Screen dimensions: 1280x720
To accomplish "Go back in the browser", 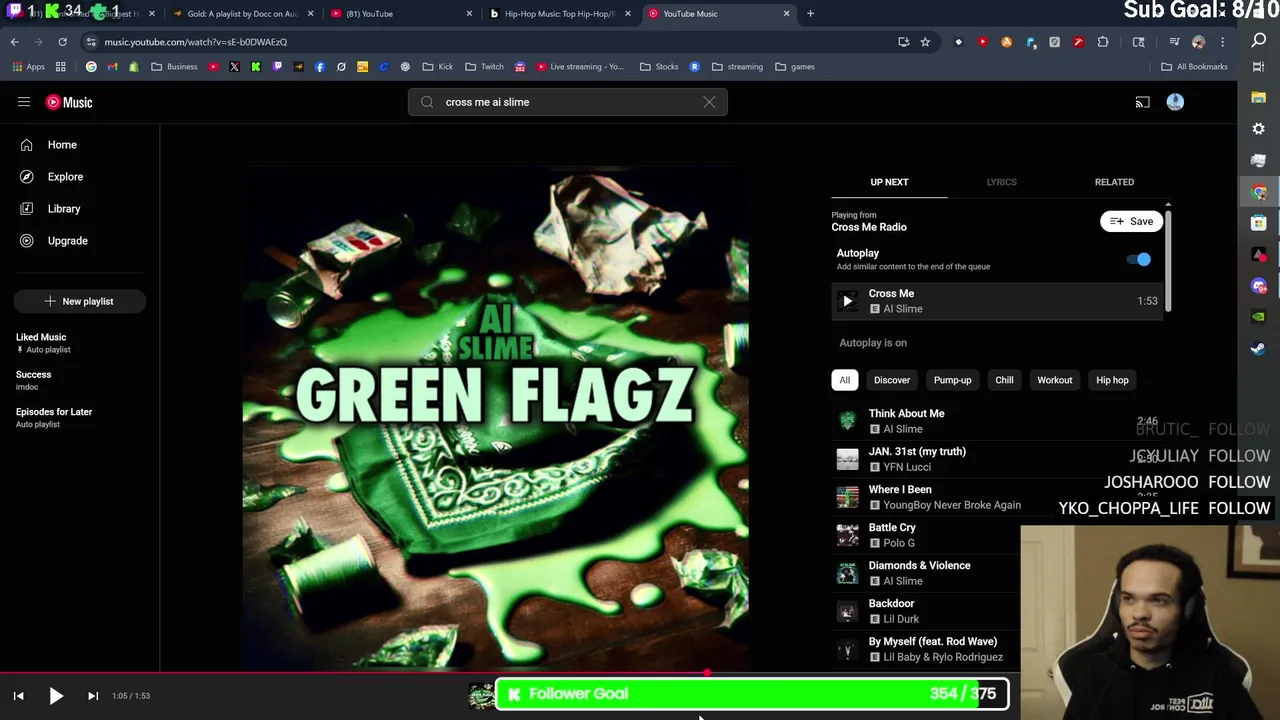I will 15,42.
